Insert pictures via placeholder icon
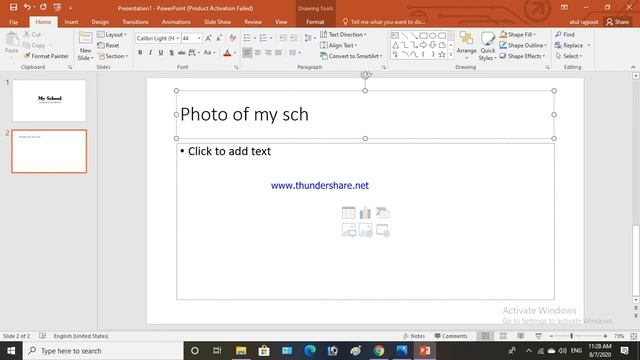The width and height of the screenshot is (640, 360). tap(348, 230)
